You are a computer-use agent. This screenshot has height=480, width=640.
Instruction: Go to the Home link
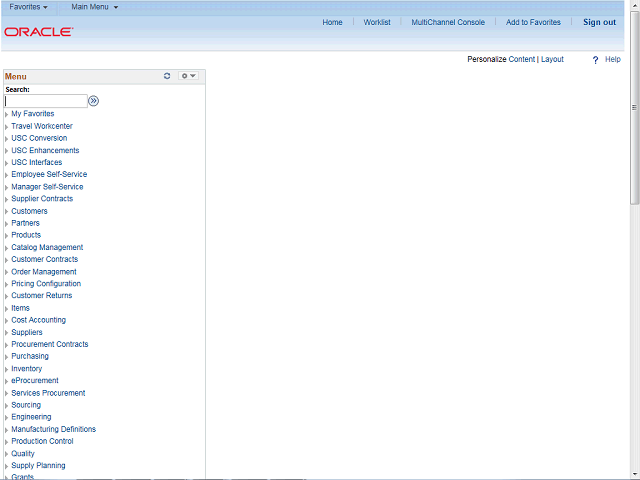[332, 22]
